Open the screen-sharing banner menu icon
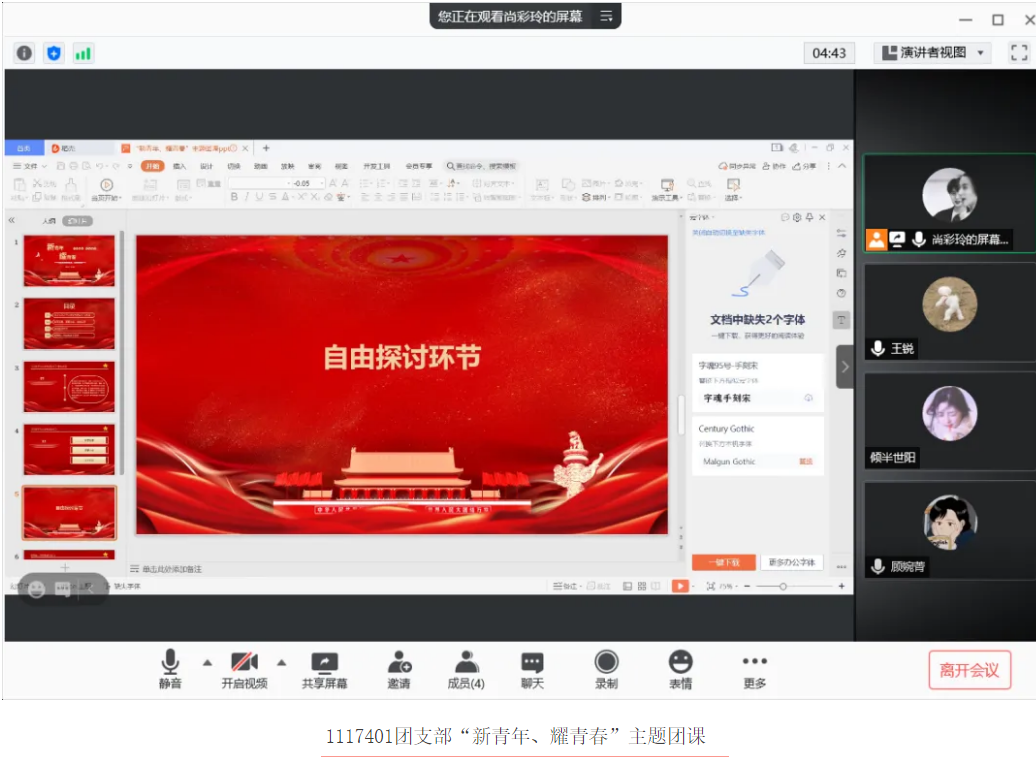Image resolution: width=1036 pixels, height=757 pixels. click(x=606, y=17)
